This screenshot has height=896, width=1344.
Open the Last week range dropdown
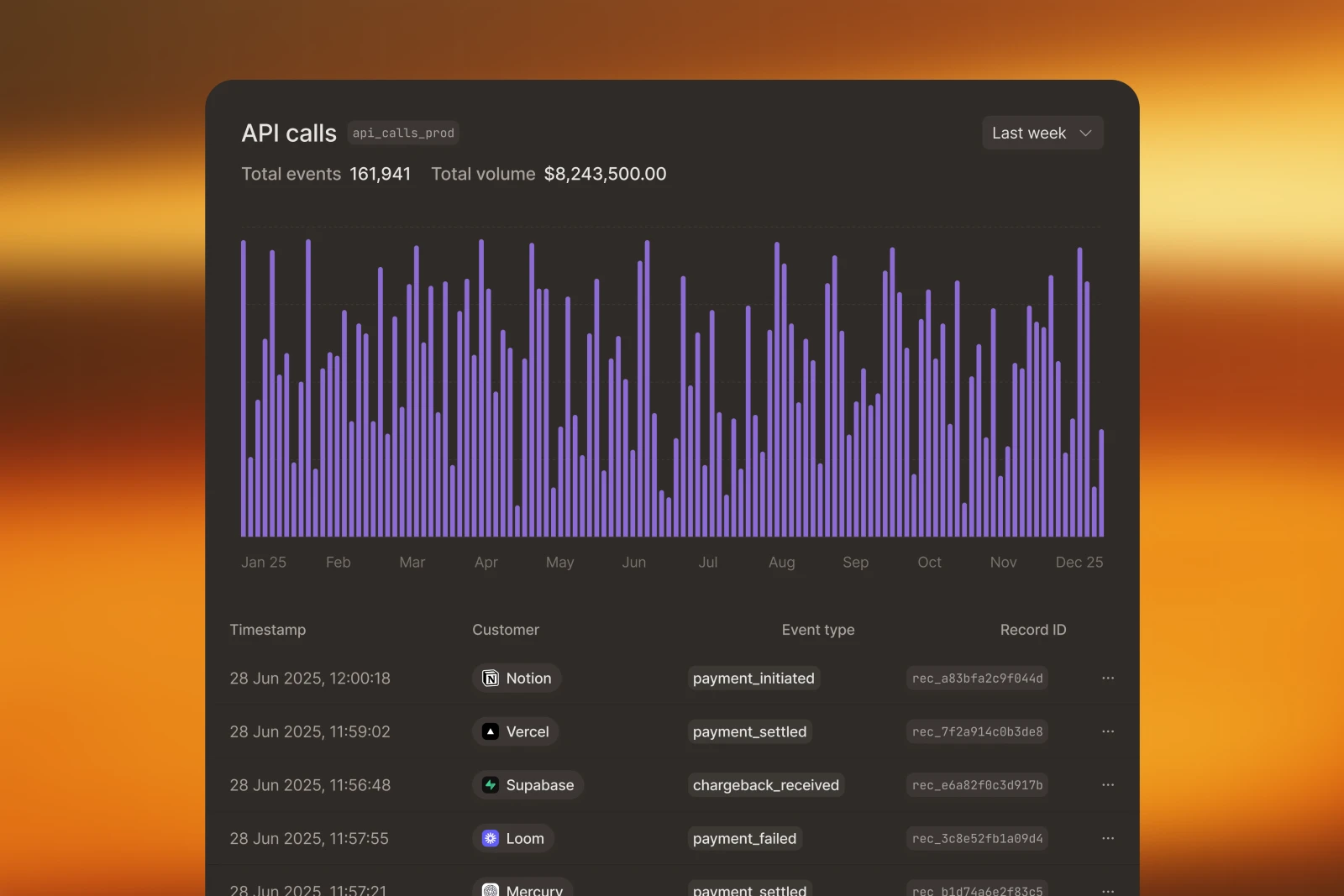pos(1042,133)
